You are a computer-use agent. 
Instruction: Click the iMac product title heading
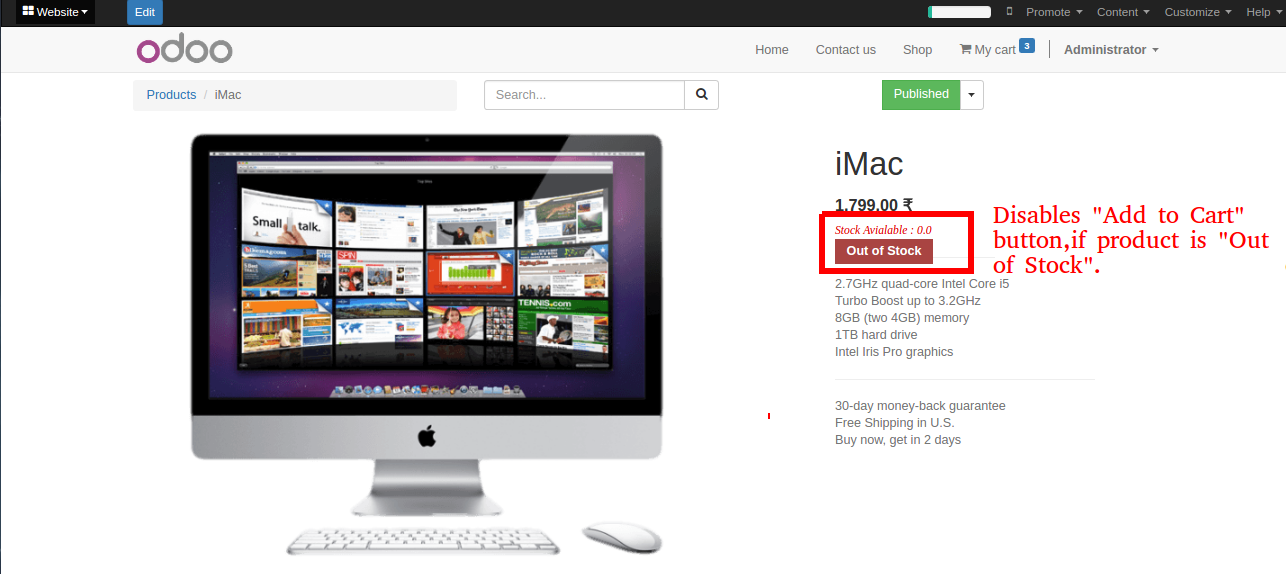pyautogui.click(x=869, y=164)
